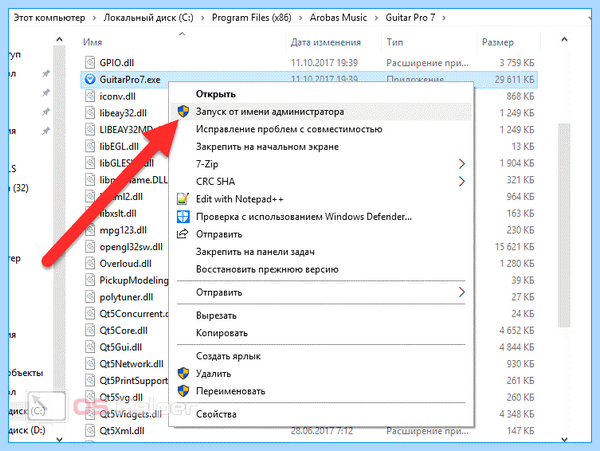The height and width of the screenshot is (451, 600).
Task: Choose Создать ярлык
Action: point(228,357)
